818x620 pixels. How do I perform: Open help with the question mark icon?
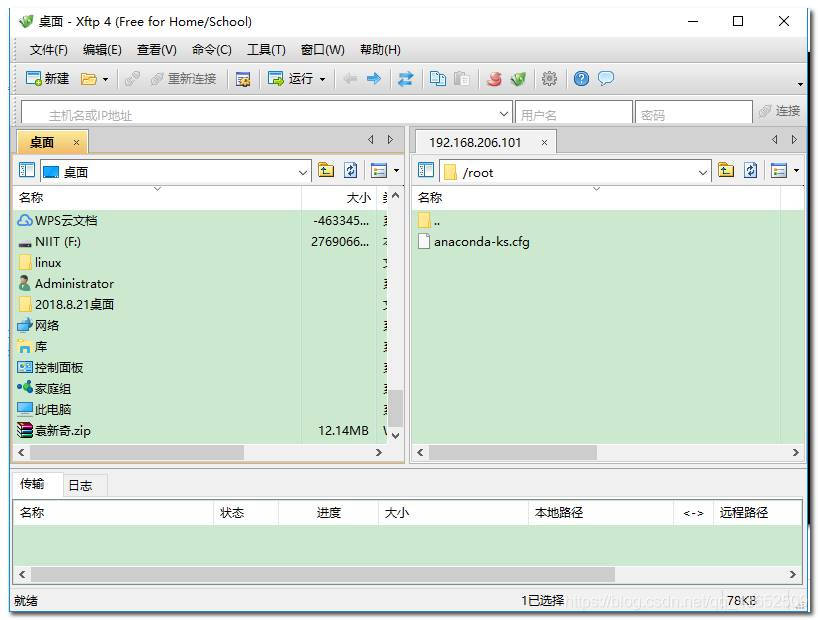(581, 79)
